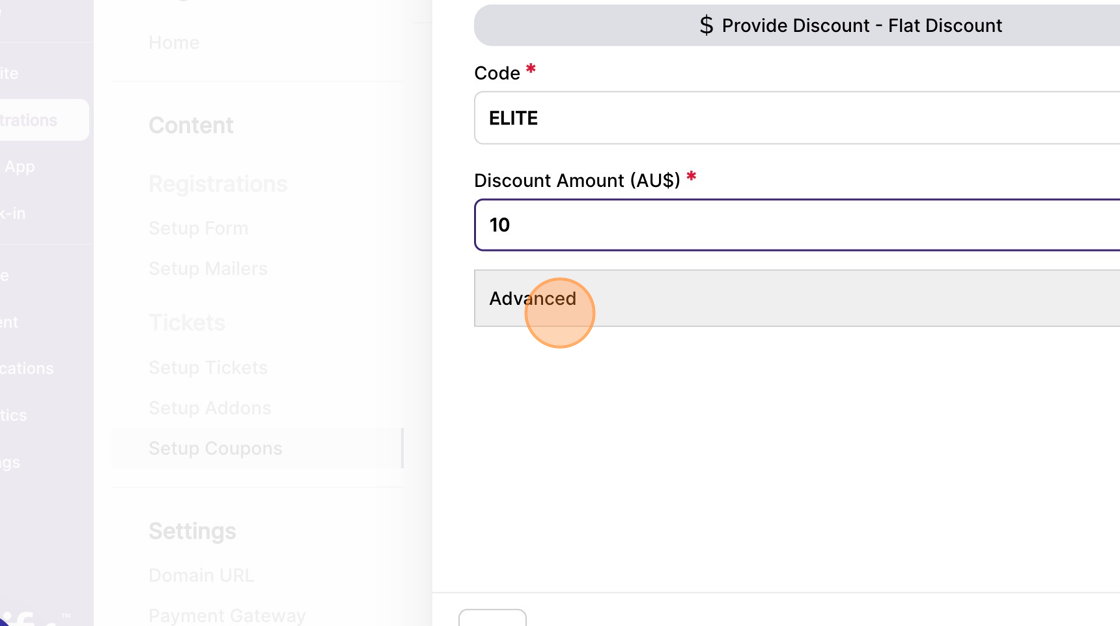Click the Tickets heading in sidebar
This screenshot has height=626, width=1120.
[186, 323]
